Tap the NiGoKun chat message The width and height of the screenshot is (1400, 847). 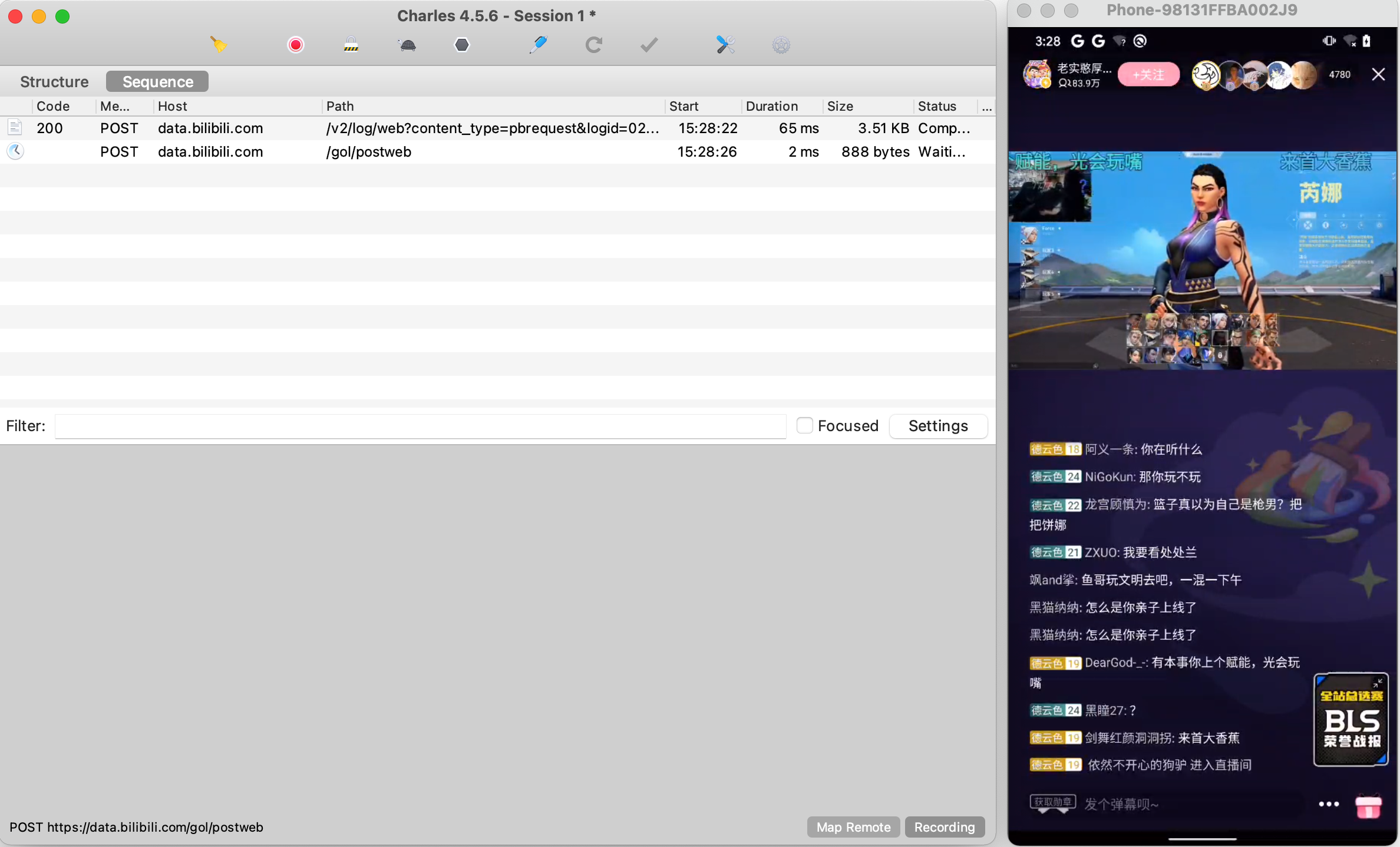1115,477
